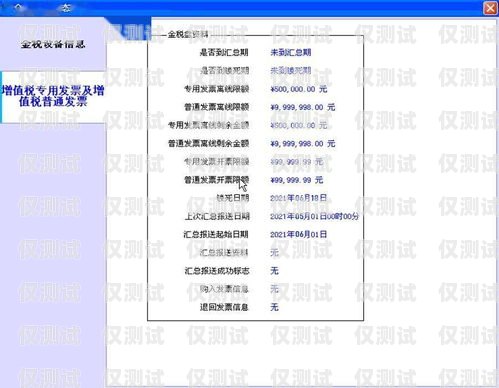The image size is (499, 388).
Task: Click the 无 value beside 汇总报送成功标志
Action: click(274, 271)
